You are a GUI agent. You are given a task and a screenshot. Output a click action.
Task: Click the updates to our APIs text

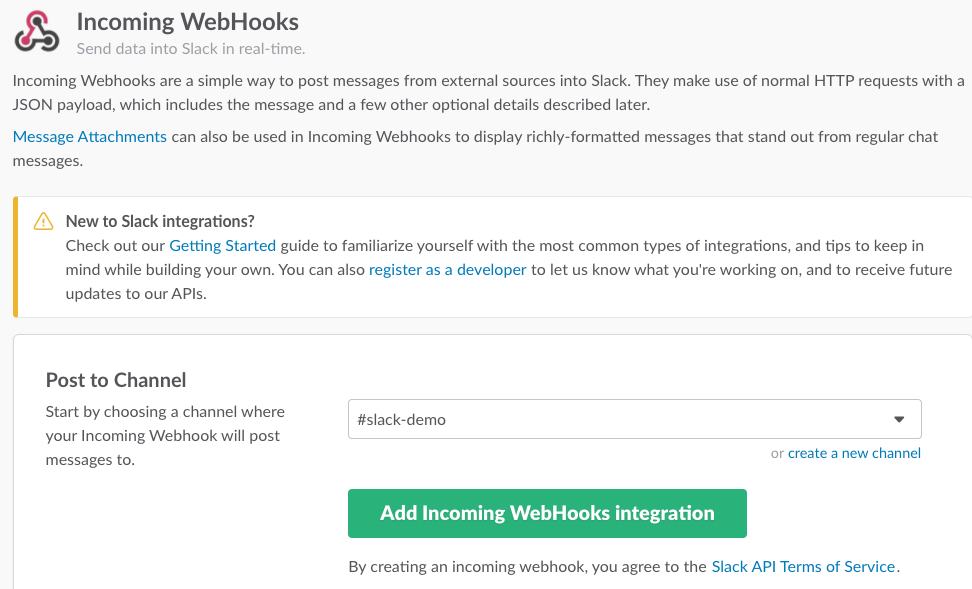coord(136,294)
